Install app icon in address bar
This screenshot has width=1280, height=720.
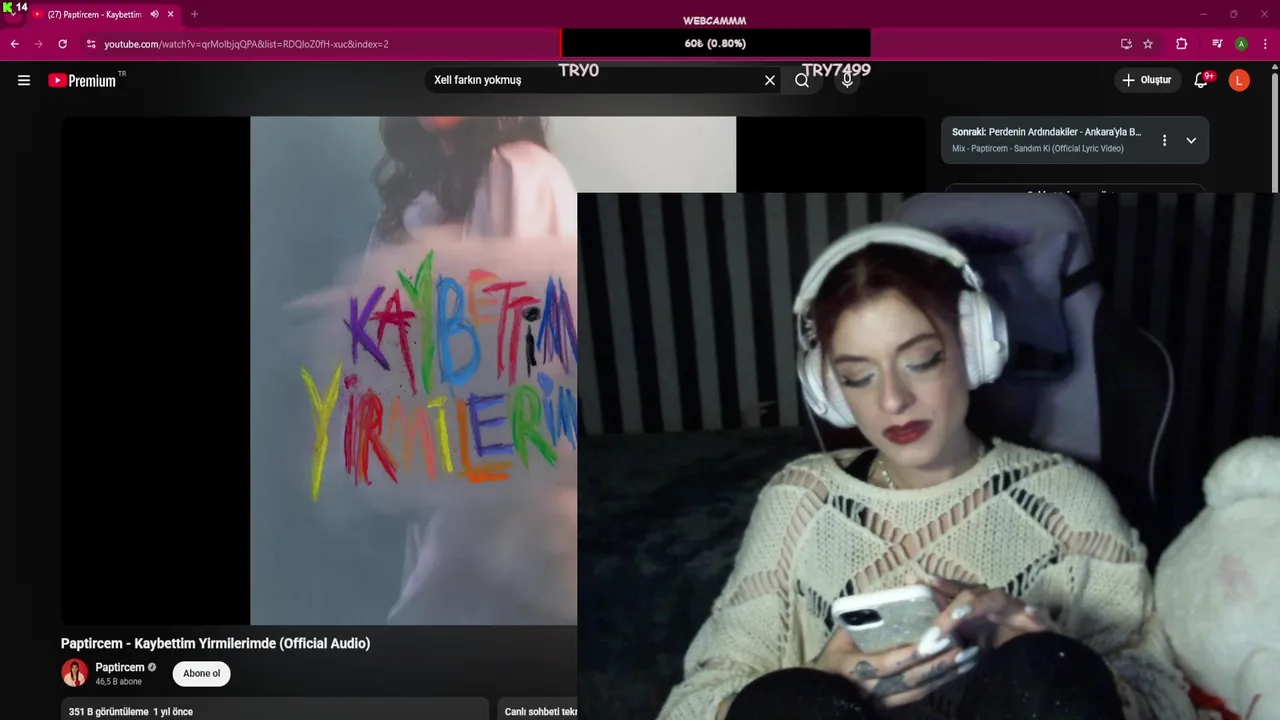click(1126, 44)
